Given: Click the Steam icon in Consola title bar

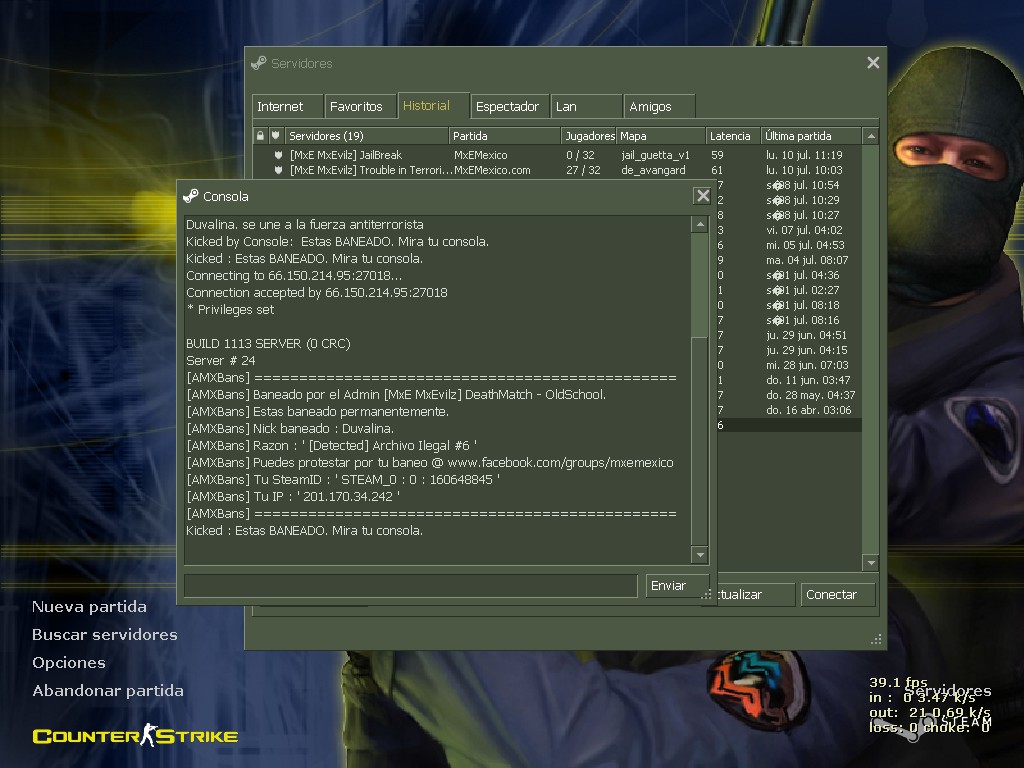Looking at the screenshot, I should (191, 196).
